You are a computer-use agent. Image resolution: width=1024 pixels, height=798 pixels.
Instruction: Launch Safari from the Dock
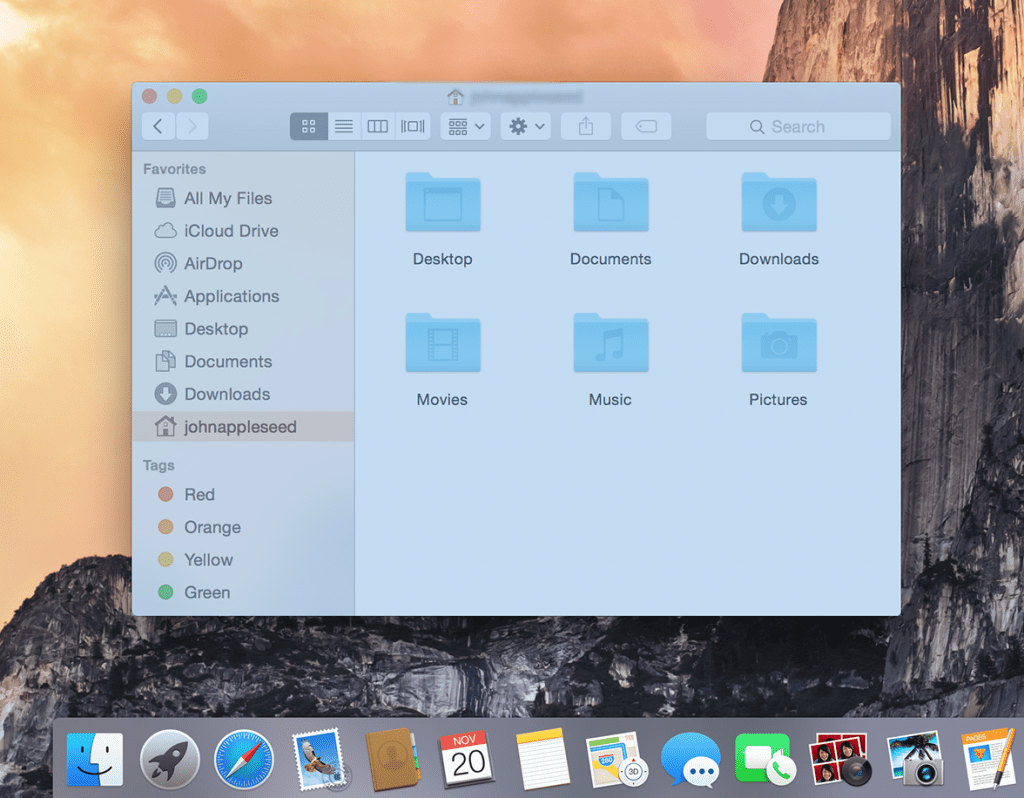(x=243, y=758)
